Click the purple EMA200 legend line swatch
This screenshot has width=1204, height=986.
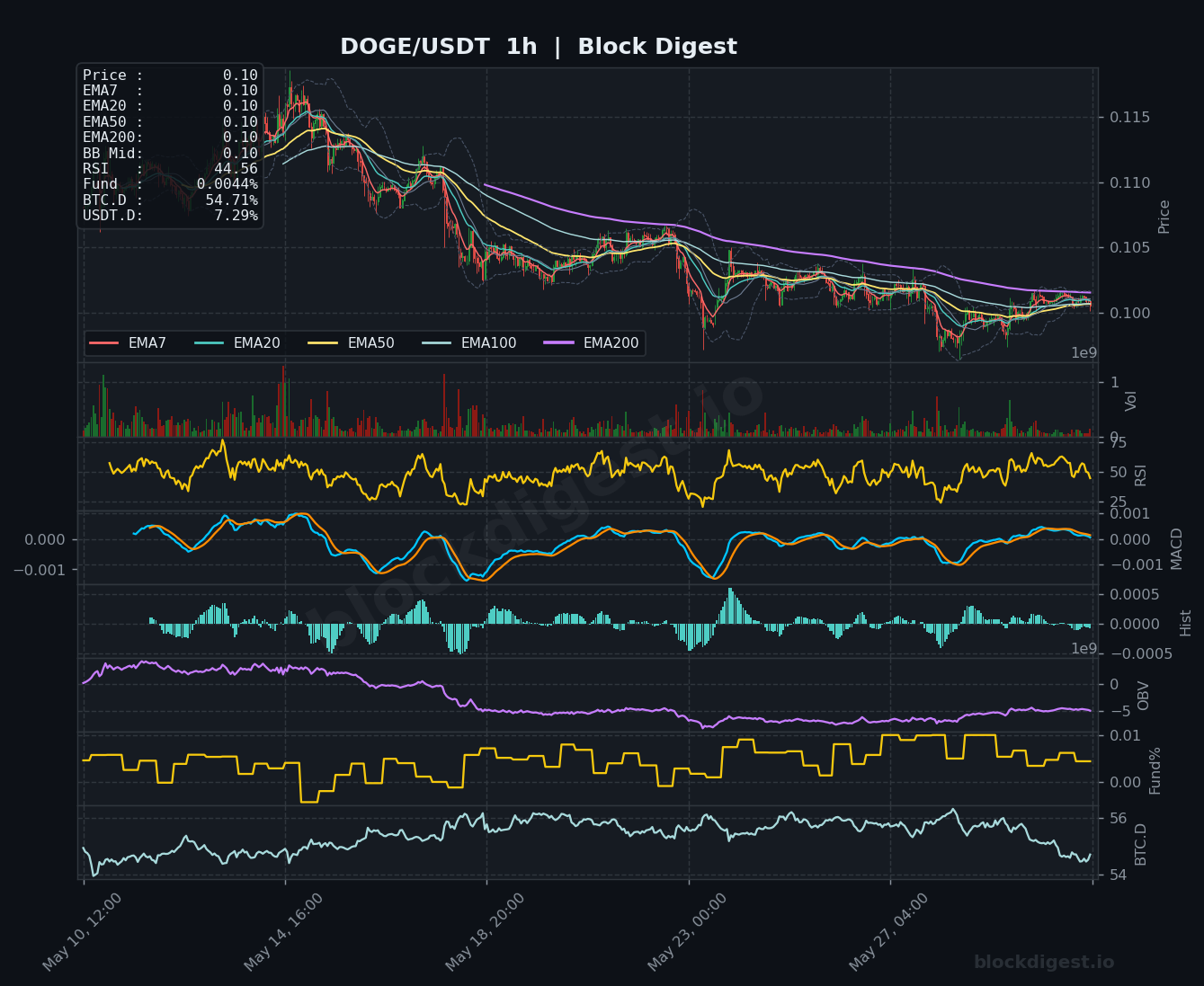[x=558, y=343]
